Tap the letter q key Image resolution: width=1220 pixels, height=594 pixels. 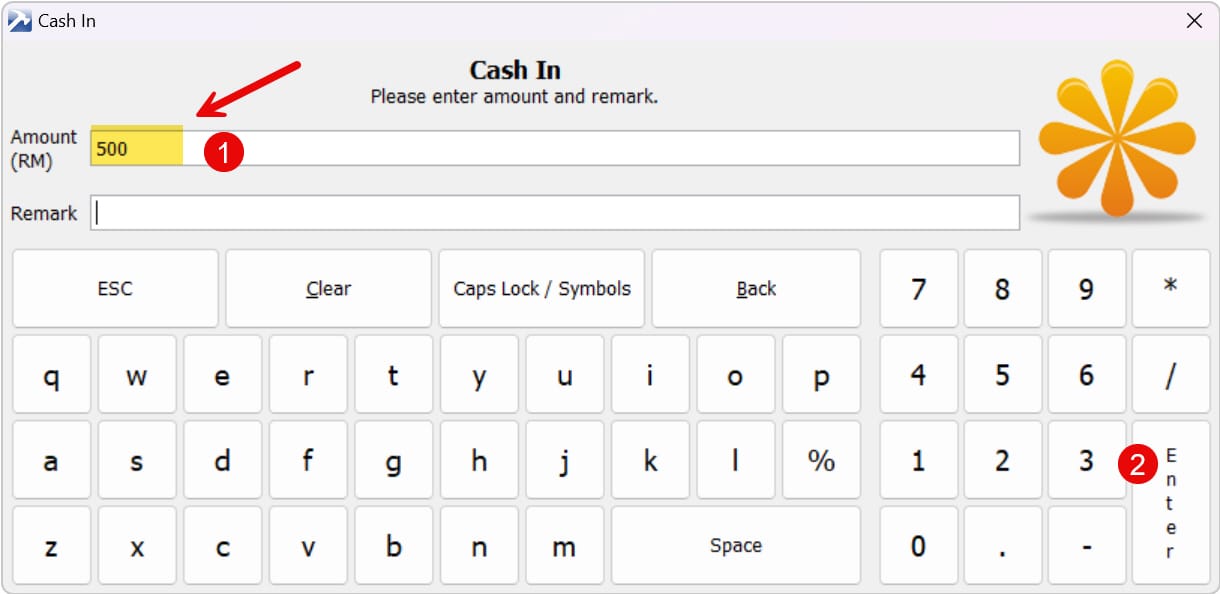pyautogui.click(x=51, y=375)
